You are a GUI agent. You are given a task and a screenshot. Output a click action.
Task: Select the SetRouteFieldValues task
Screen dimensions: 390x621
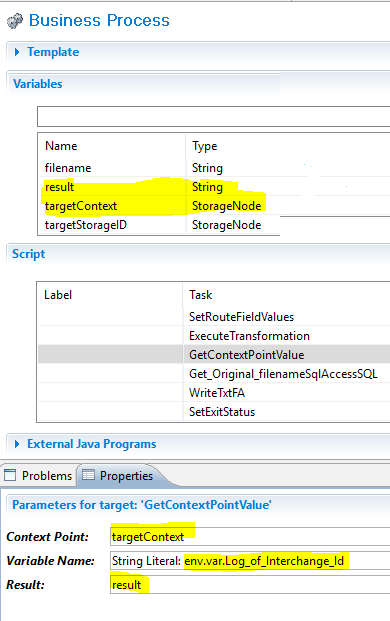coord(242,317)
